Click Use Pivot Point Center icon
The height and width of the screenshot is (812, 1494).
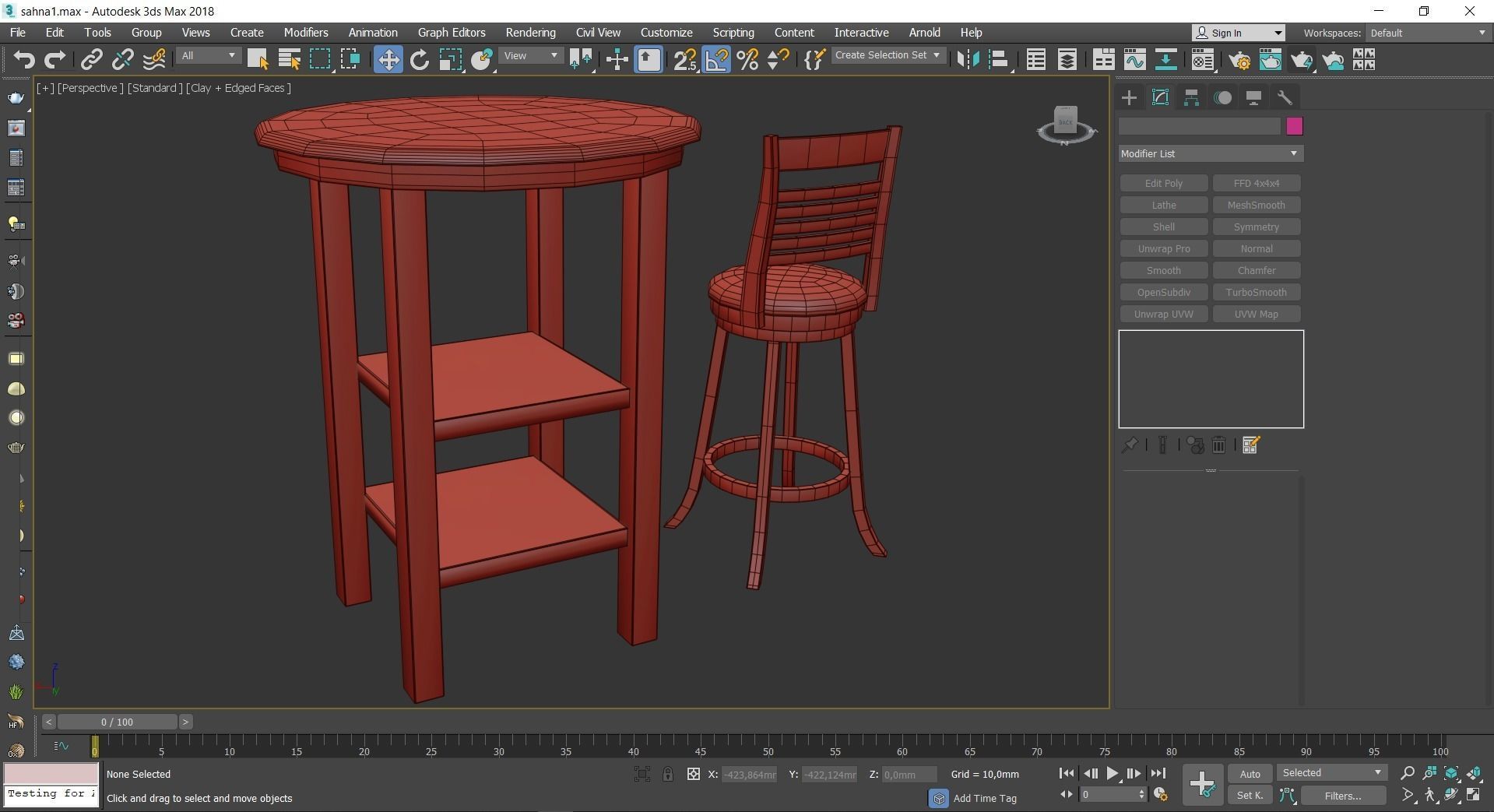tap(581, 60)
